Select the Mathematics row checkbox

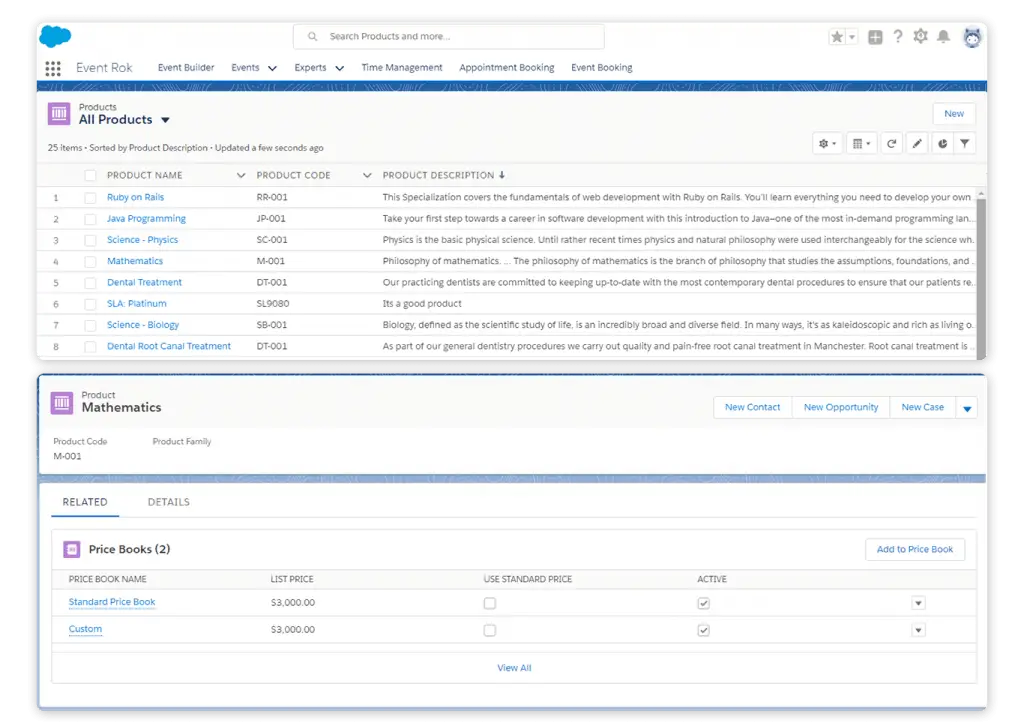(x=90, y=261)
